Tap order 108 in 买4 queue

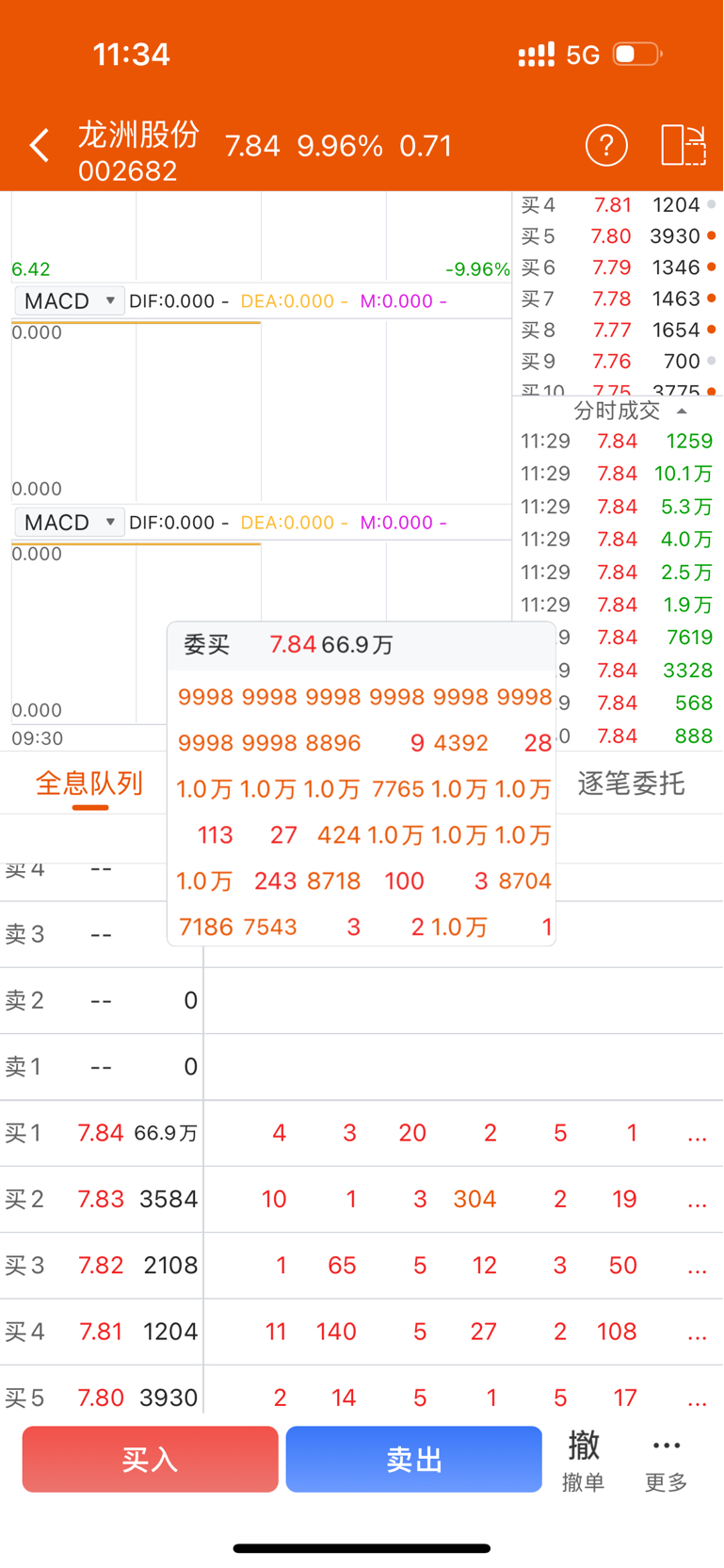click(x=617, y=1332)
